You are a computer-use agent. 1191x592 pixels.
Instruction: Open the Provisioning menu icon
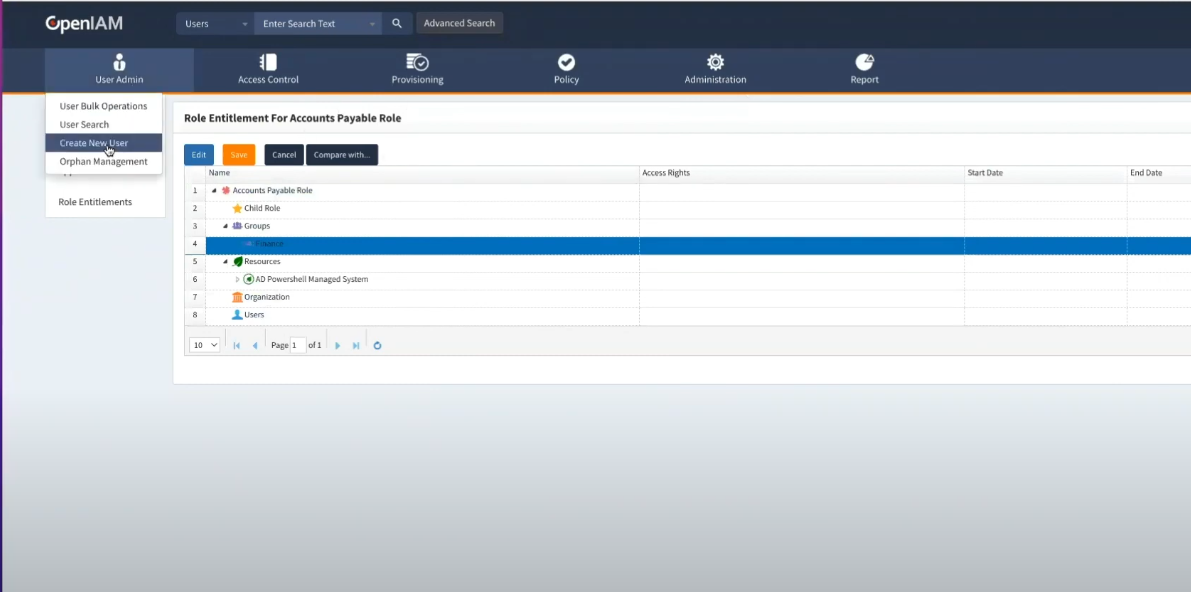[x=417, y=62]
